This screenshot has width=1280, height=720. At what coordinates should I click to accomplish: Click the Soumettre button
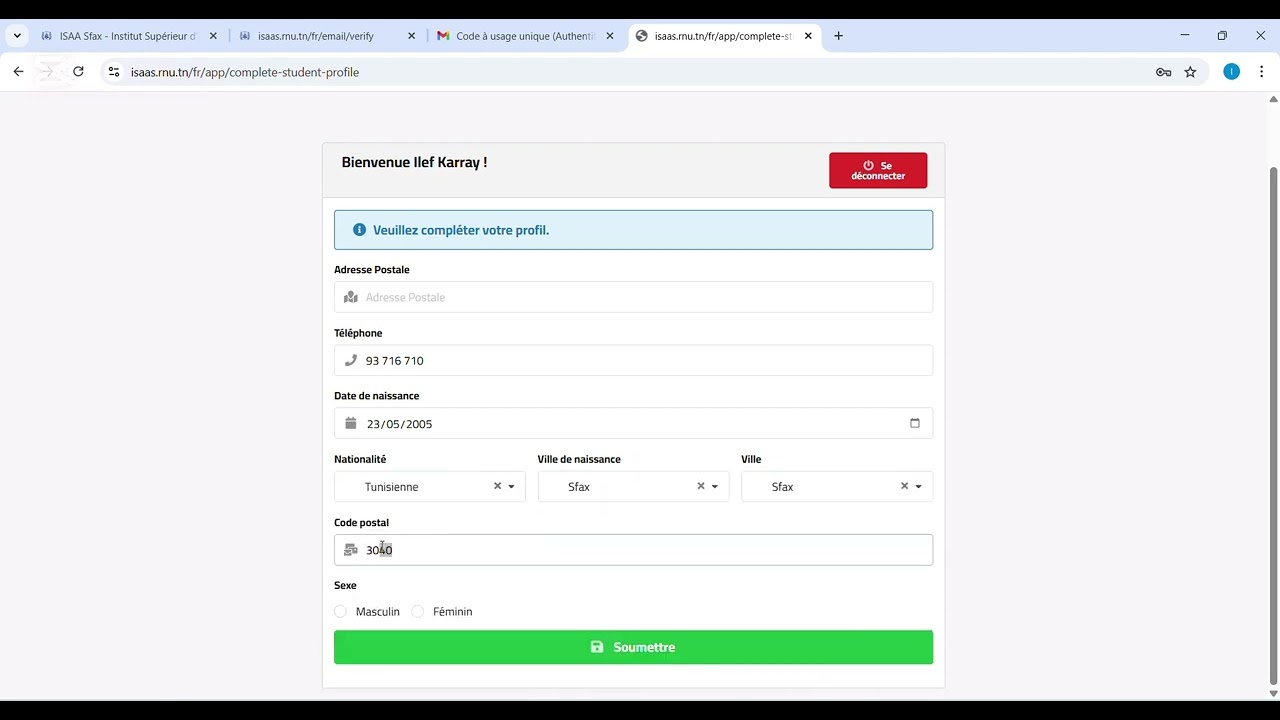633,647
